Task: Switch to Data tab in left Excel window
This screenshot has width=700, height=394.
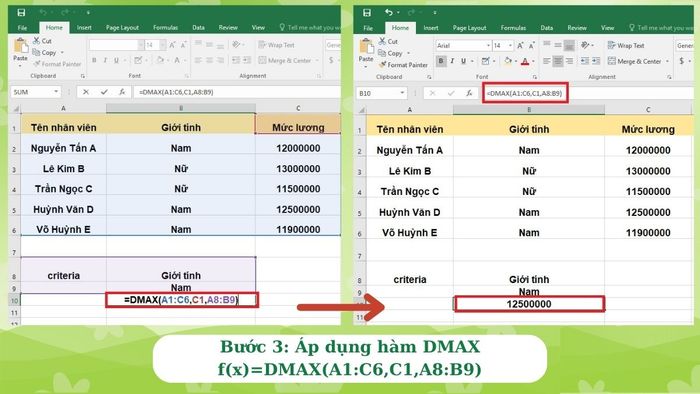Action: click(199, 28)
